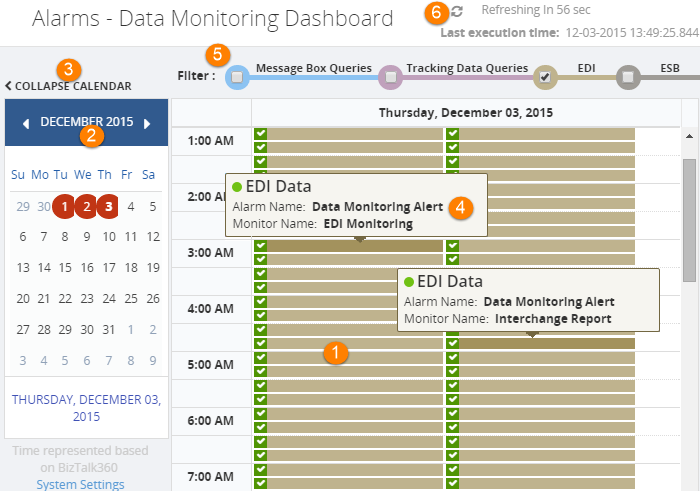Click the 4:00 AM time slot label

pyautogui.click(x=211, y=308)
